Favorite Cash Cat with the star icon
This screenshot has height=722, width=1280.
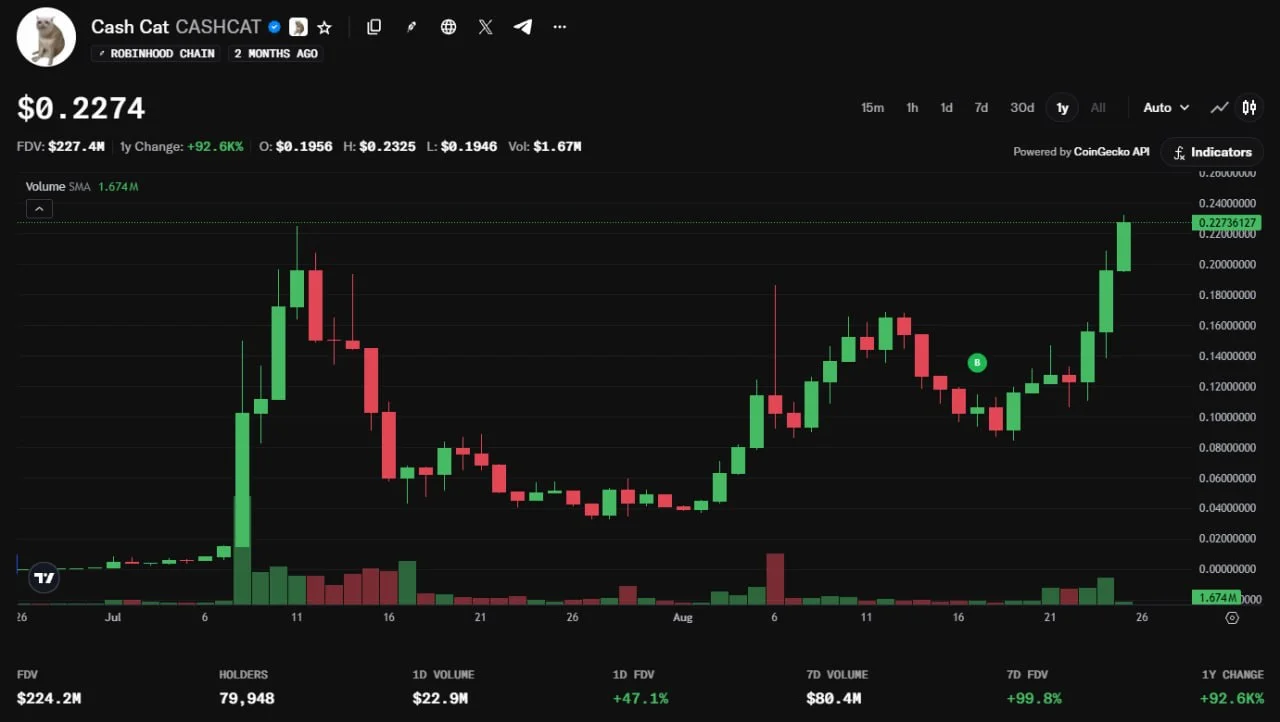(324, 27)
